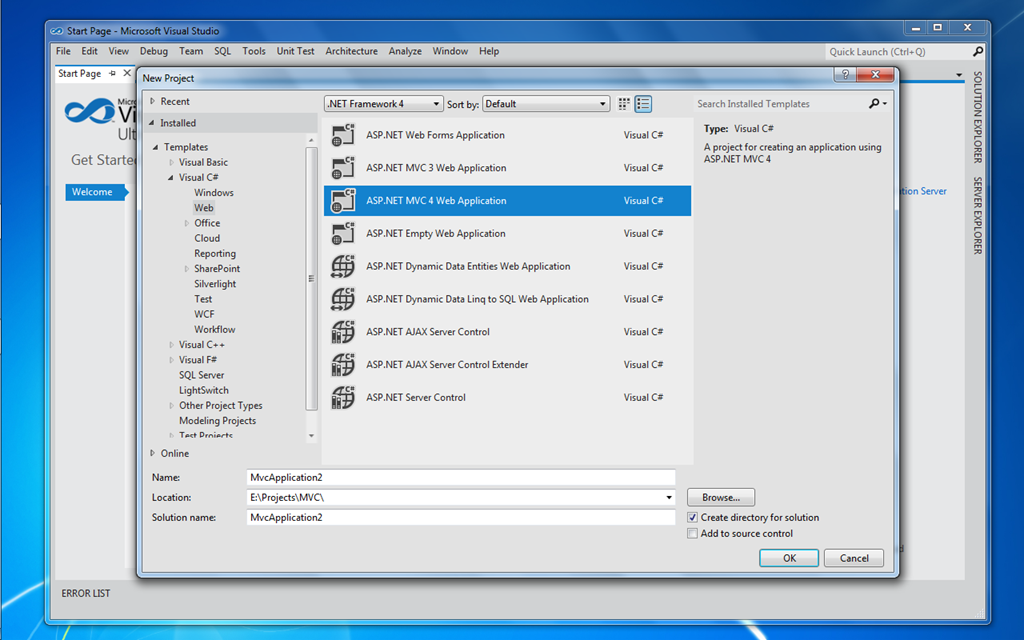This screenshot has height=640, width=1024.
Task: Expand the SharePoint tree node
Action: [187, 268]
